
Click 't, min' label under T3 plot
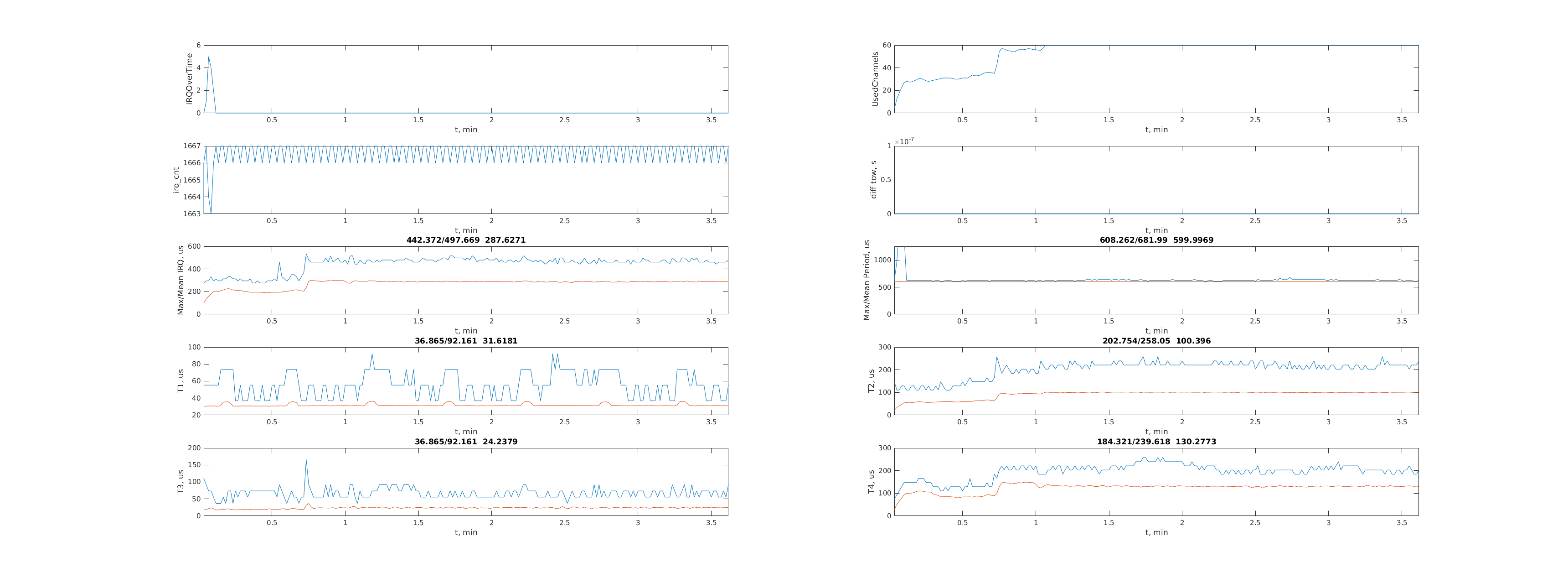coord(466,532)
